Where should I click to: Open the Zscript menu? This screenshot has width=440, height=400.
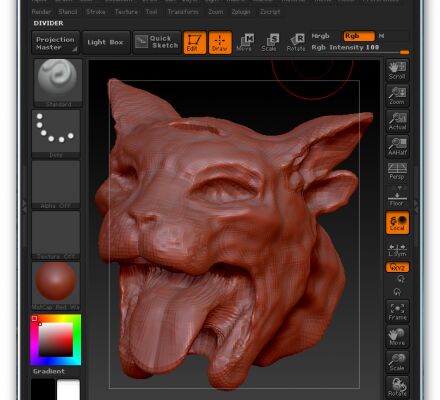click(x=270, y=12)
